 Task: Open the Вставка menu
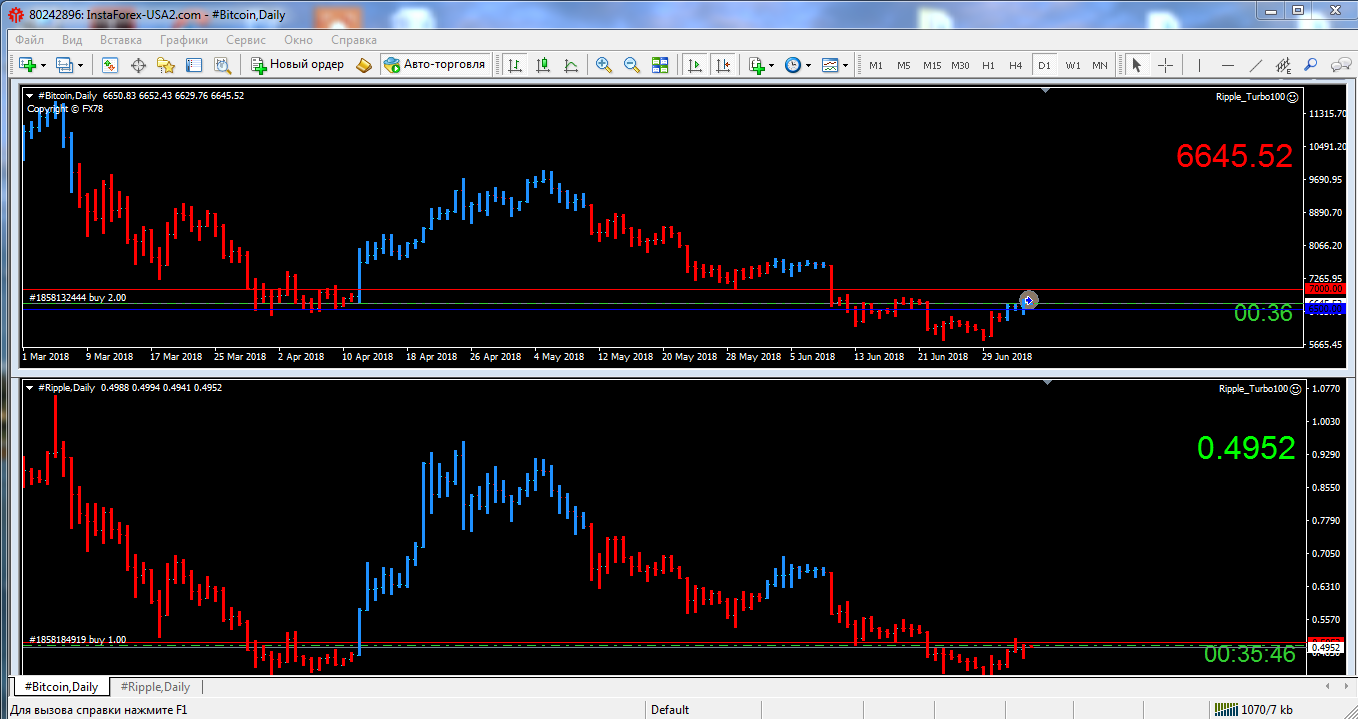click(x=121, y=40)
